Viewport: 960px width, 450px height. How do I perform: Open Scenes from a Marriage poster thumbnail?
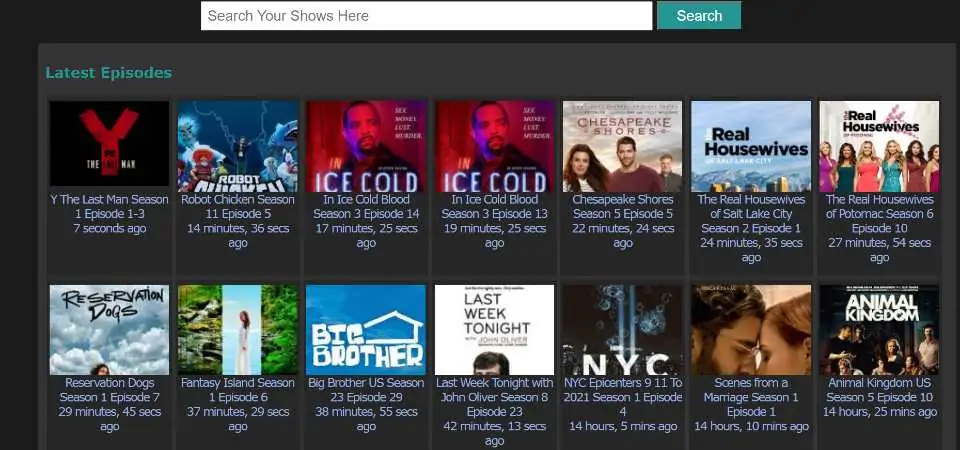click(x=751, y=329)
